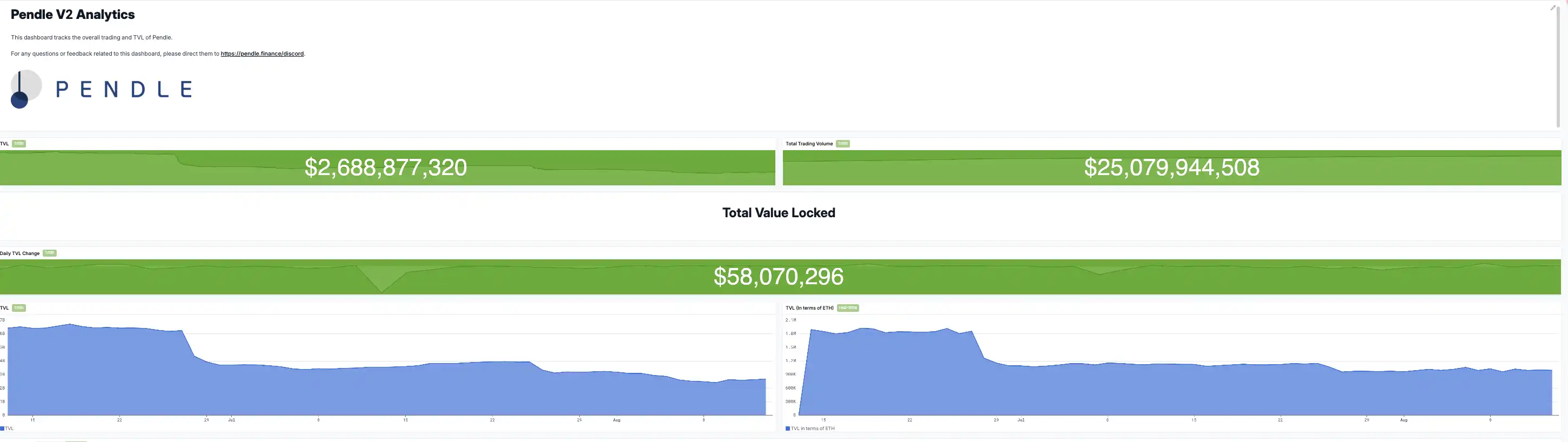Click the pencil edit icon
This screenshot has width=1568, height=442.
(1552, 8)
